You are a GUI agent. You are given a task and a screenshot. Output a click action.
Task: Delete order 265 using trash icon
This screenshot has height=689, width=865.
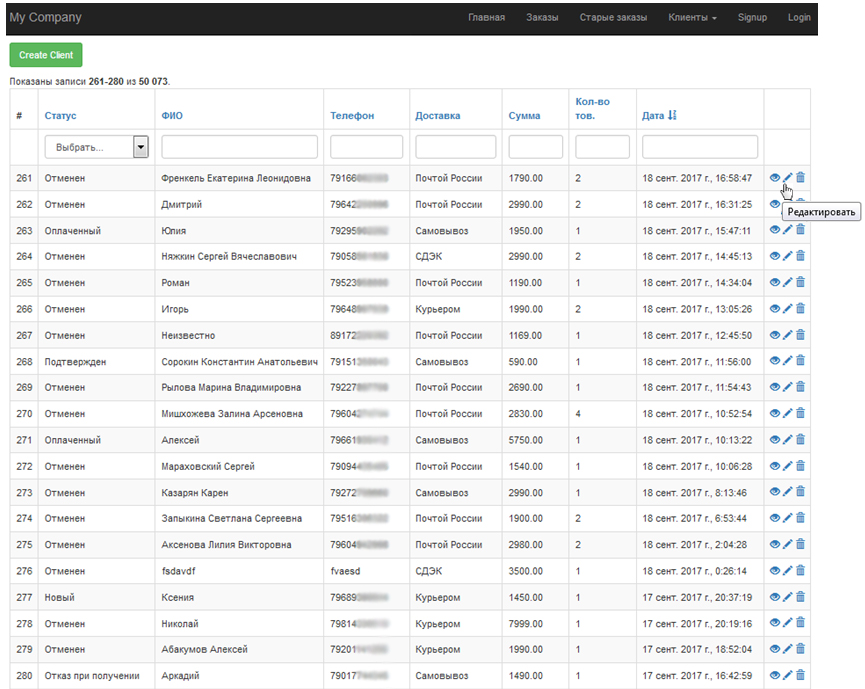pos(800,283)
